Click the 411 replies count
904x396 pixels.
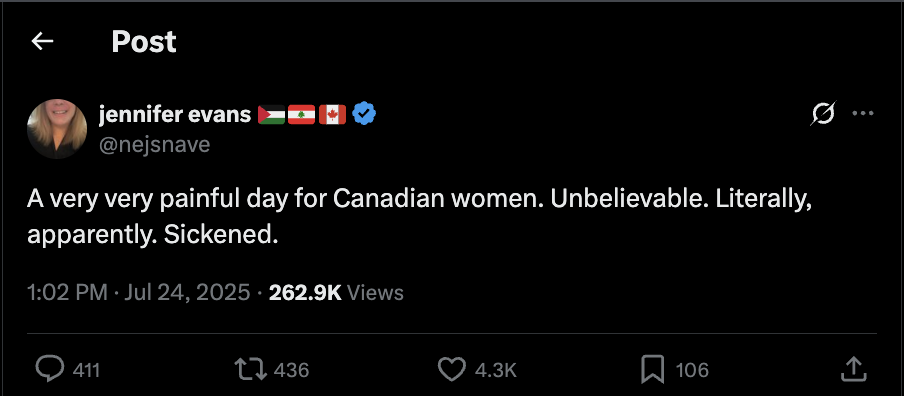tap(87, 369)
